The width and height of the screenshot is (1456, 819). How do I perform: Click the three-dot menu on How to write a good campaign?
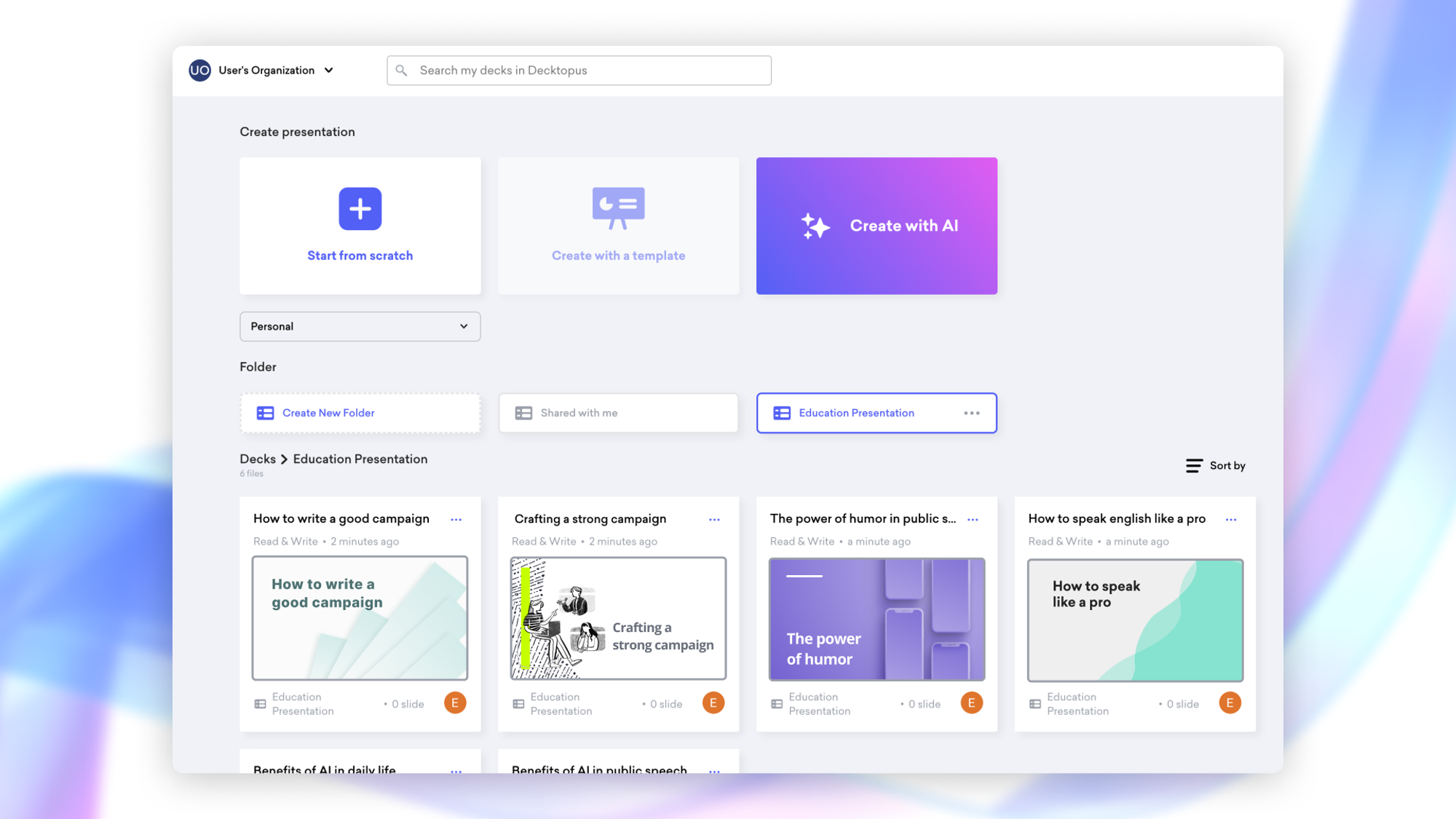click(x=455, y=518)
